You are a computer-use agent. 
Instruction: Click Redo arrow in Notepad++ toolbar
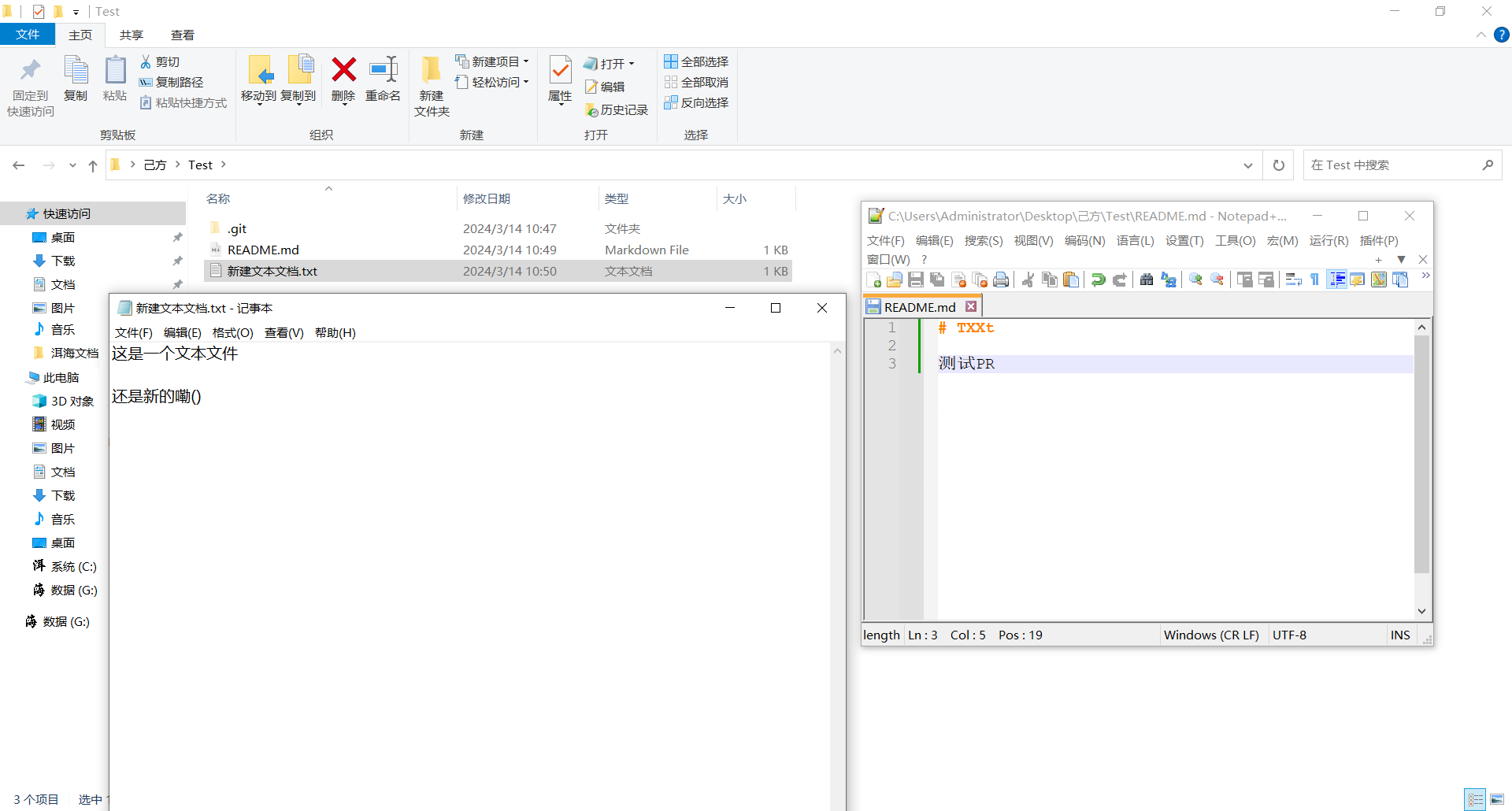tap(1119, 280)
